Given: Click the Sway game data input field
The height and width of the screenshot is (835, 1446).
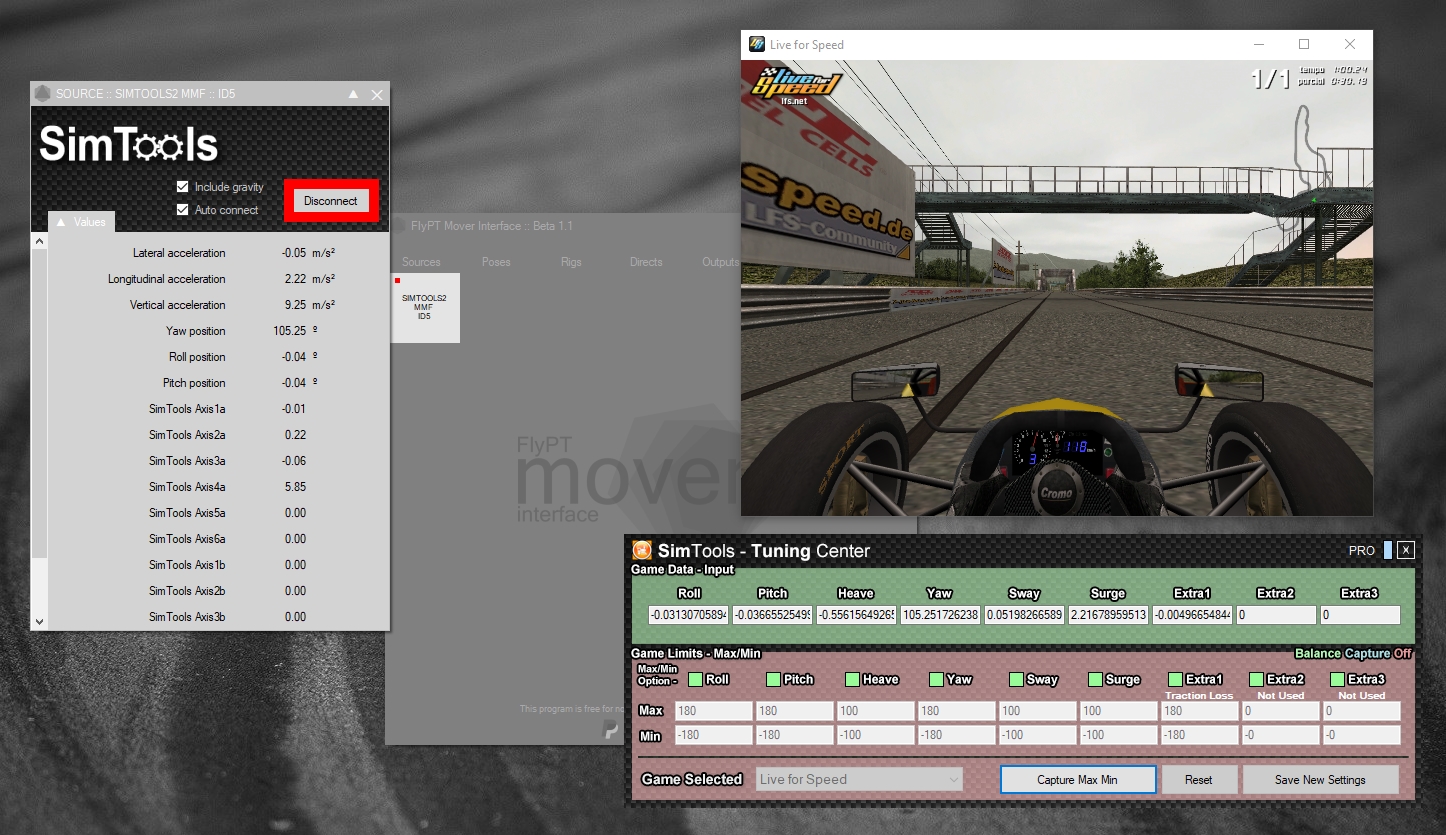Looking at the screenshot, I should coord(1025,615).
